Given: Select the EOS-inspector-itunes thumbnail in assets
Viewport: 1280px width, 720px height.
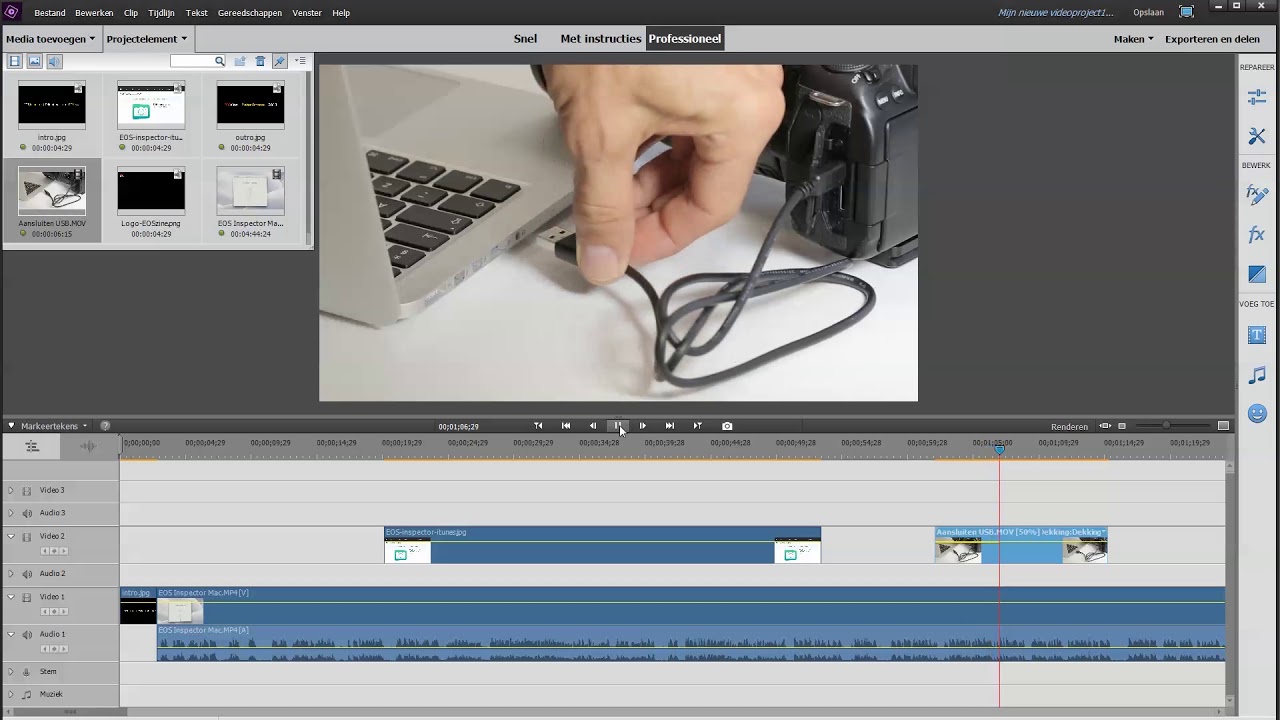Looking at the screenshot, I should click(x=151, y=105).
